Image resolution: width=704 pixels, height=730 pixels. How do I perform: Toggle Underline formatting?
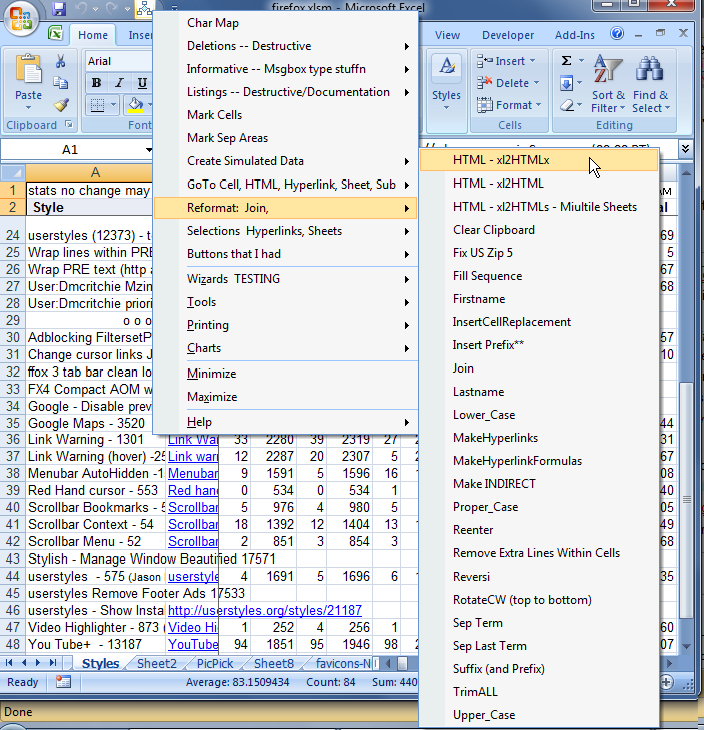point(142,83)
